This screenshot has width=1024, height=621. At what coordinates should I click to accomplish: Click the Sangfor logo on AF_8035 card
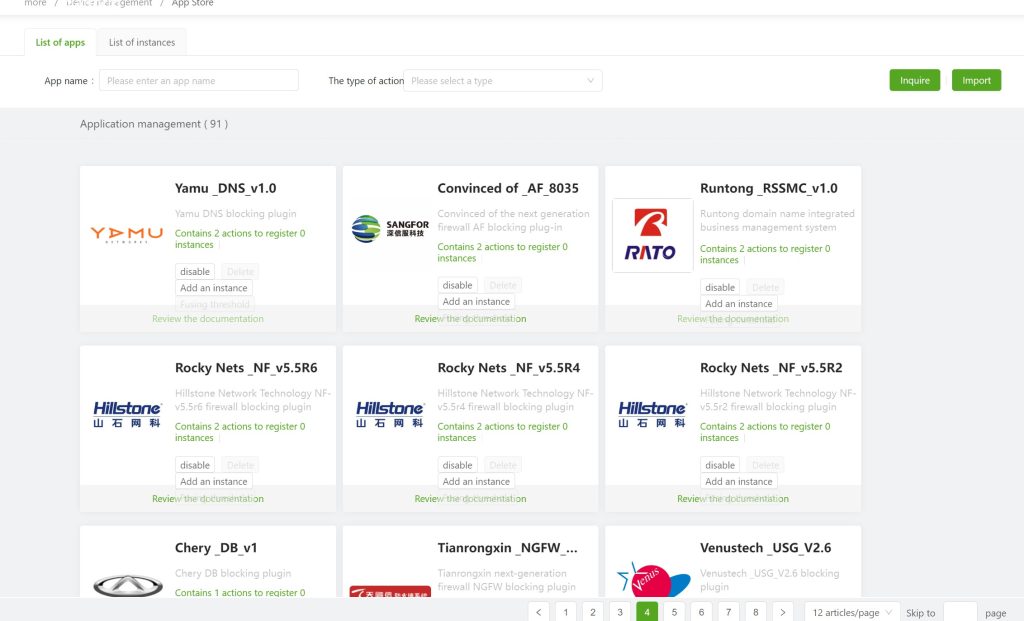pos(390,229)
